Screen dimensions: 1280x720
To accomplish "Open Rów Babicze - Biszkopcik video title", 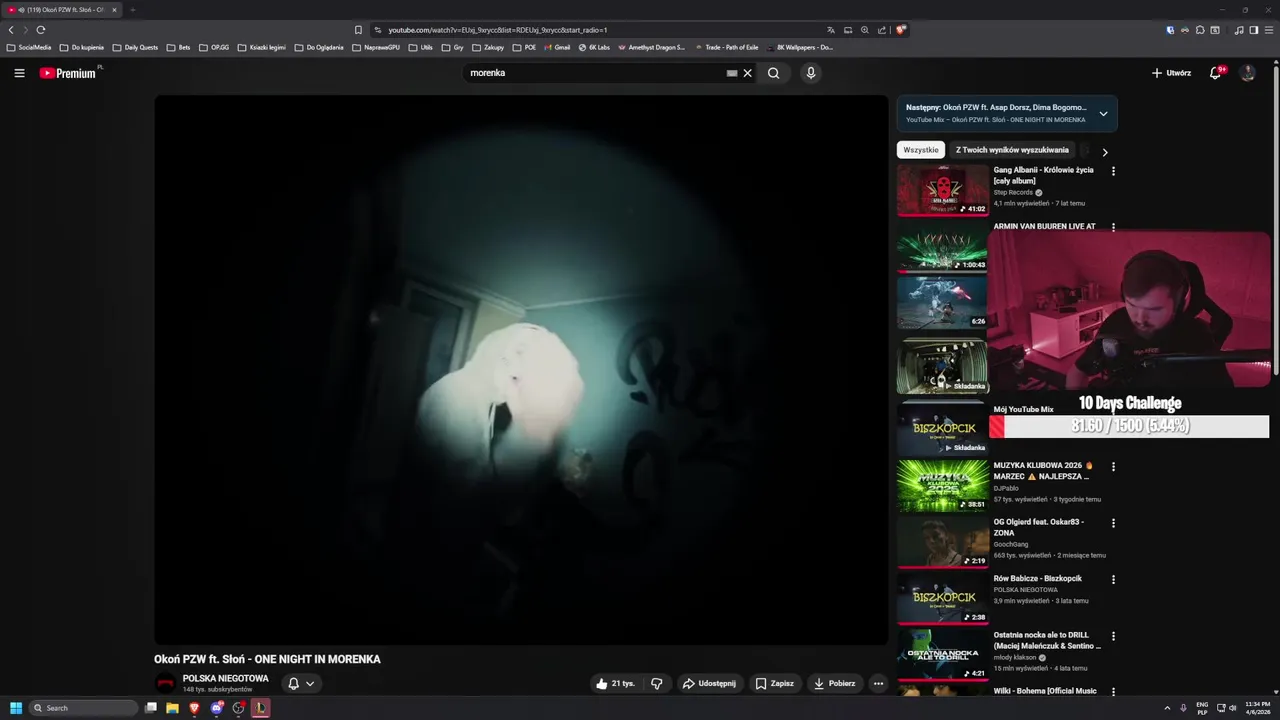I will coord(1037,579).
